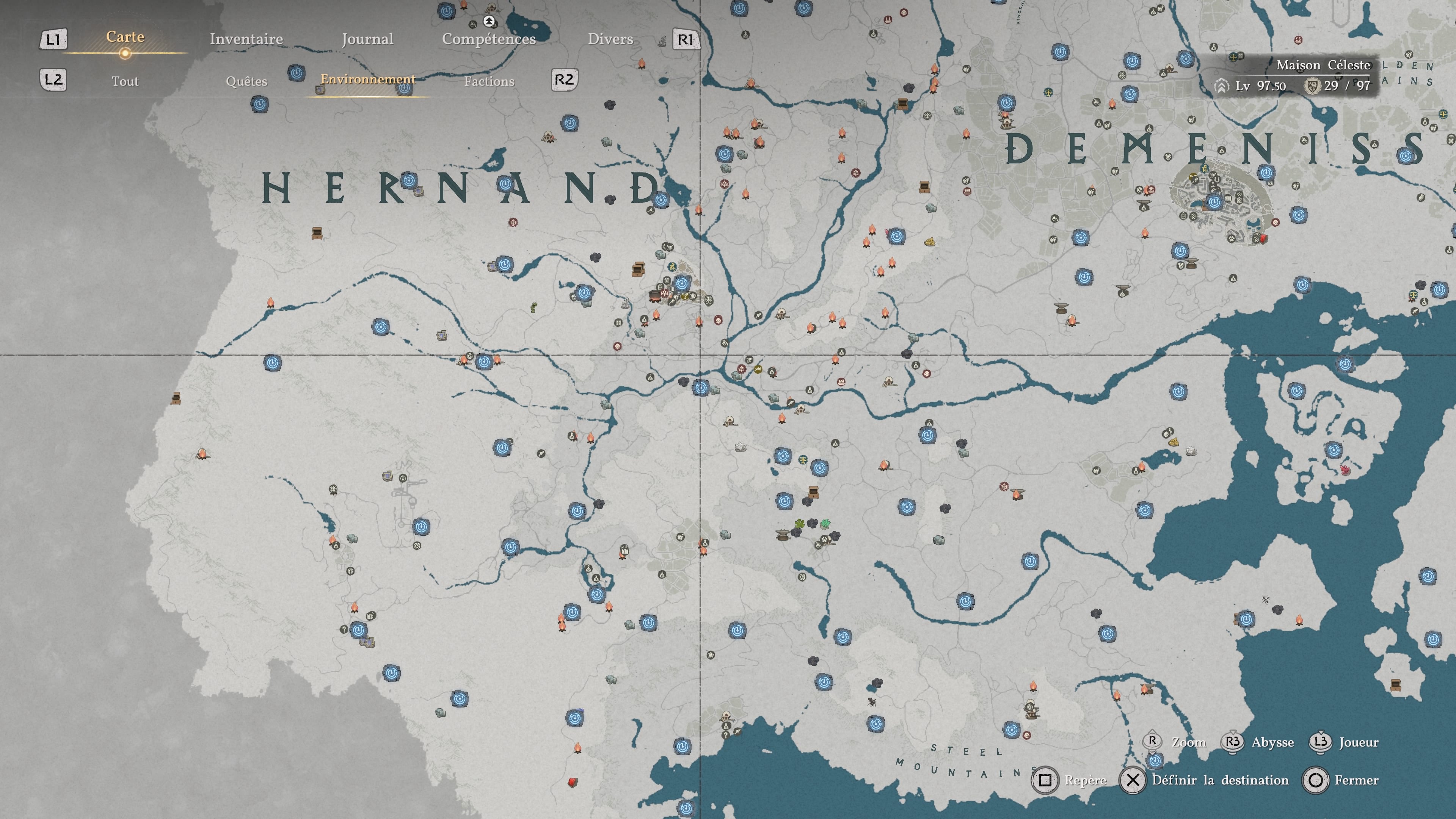Switch to the Inventaire tab
Screen dimensions: 1456x819
(246, 39)
